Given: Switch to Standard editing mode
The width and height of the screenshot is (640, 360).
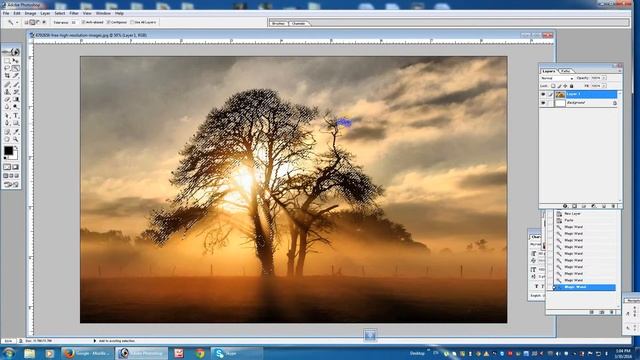Looking at the screenshot, I should [x=7, y=167].
